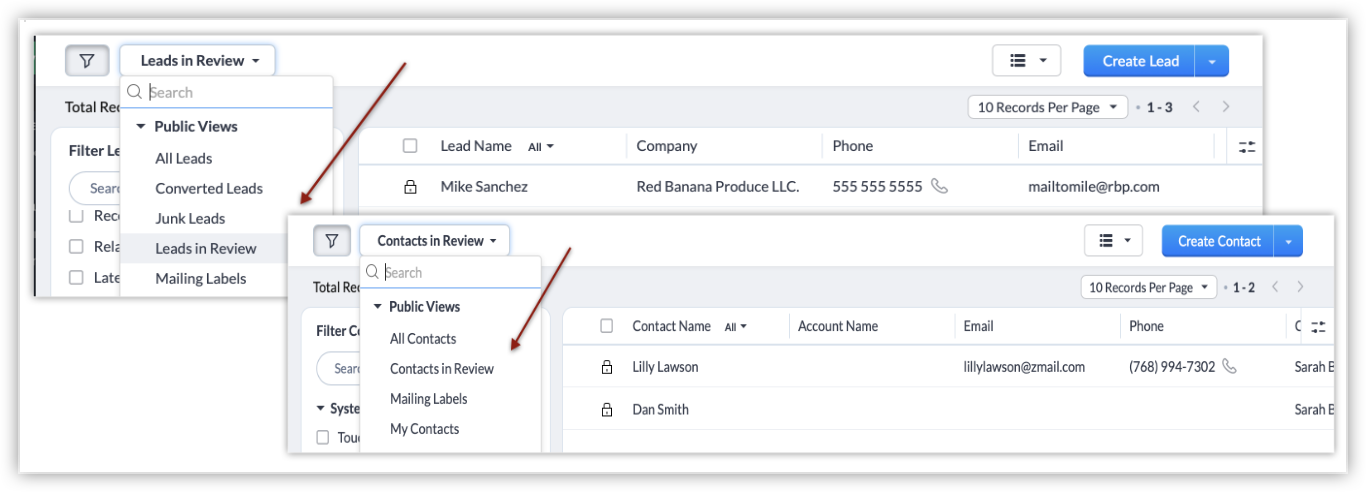Screen dimensions: 1366x492
Task: Select Mailing Labels in Leads dropdown
Action: 201,278
